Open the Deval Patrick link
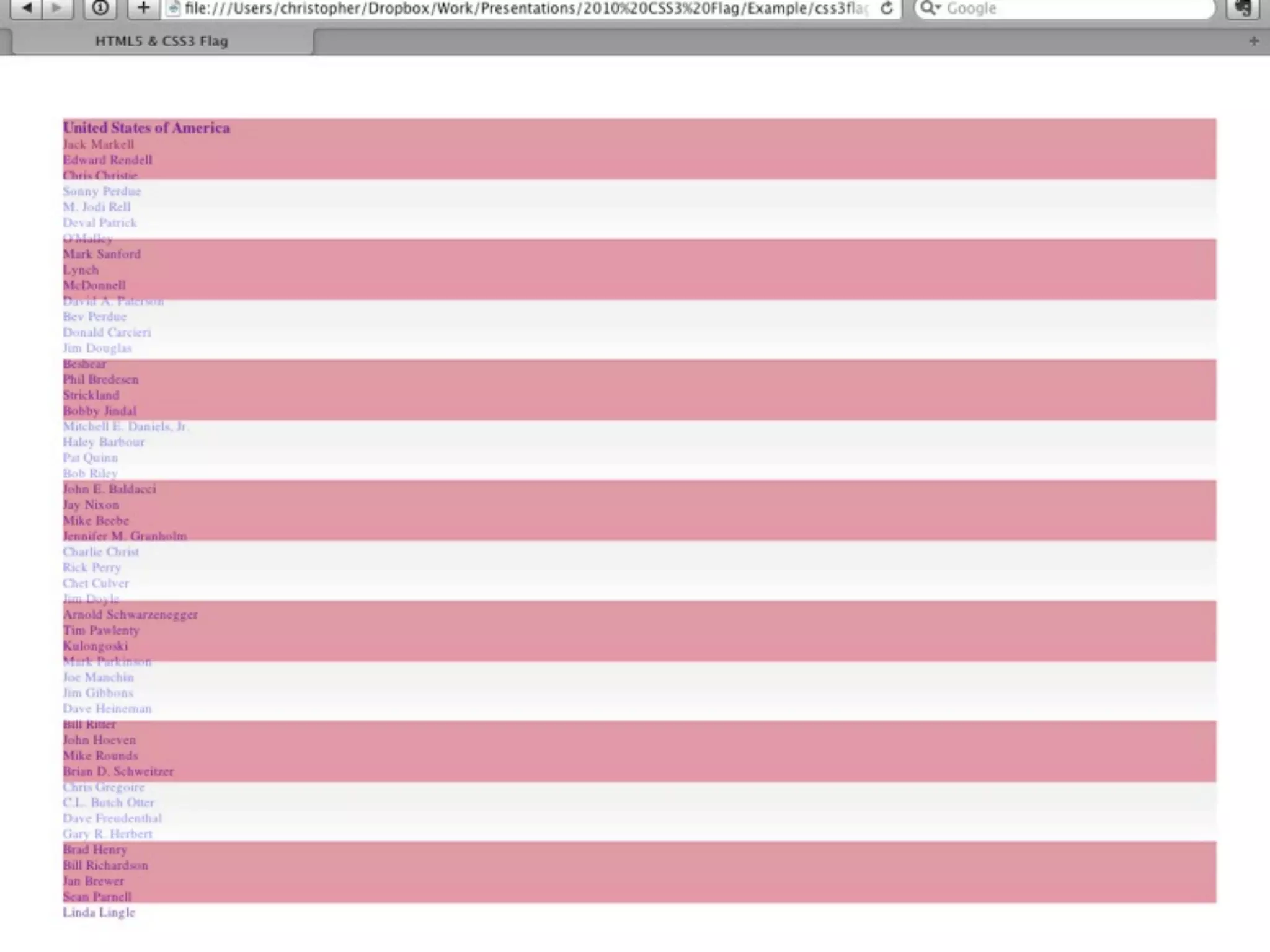Viewport: 1270px width, 952px height. click(100, 223)
